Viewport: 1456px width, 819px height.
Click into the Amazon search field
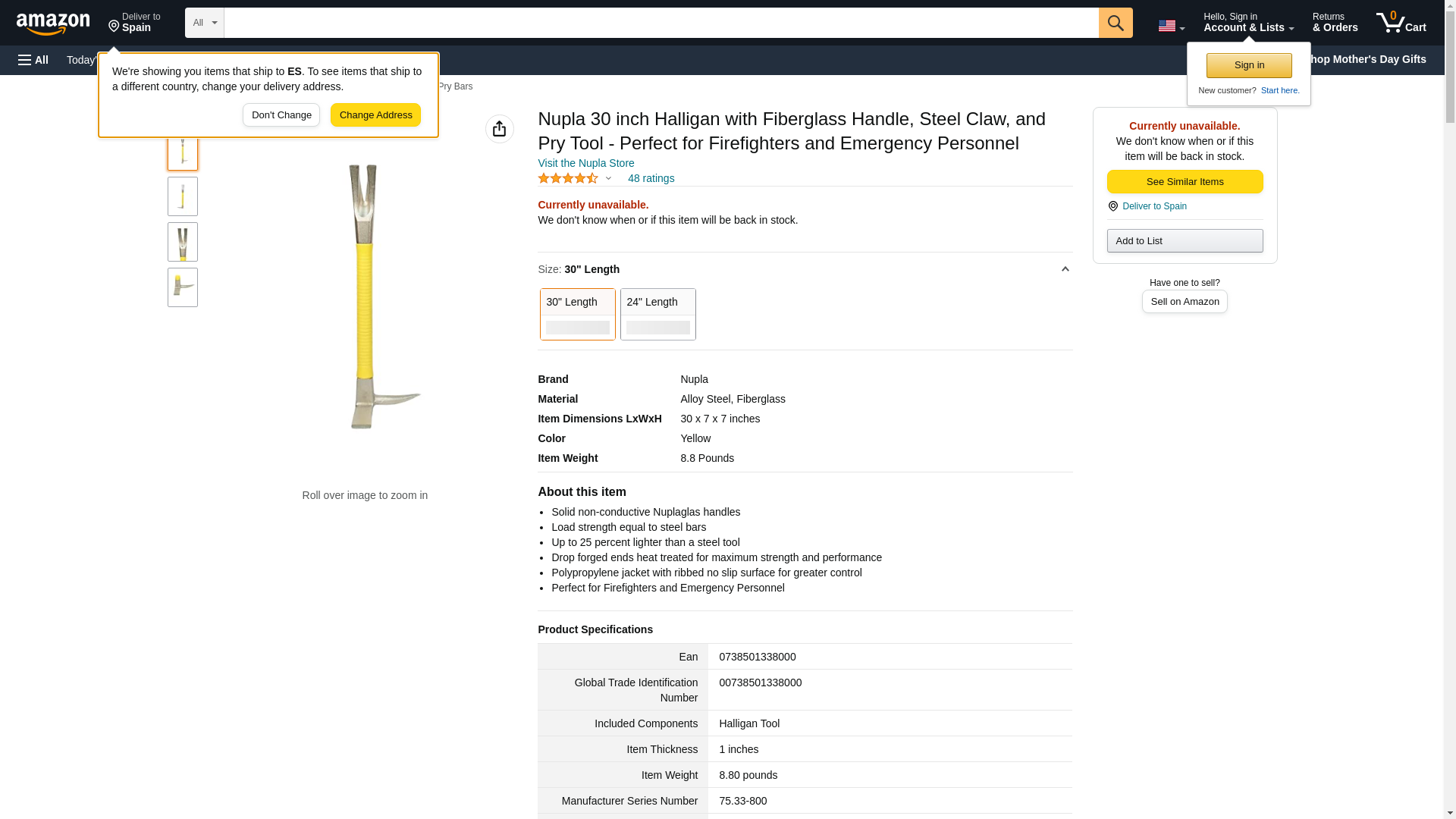click(661, 23)
